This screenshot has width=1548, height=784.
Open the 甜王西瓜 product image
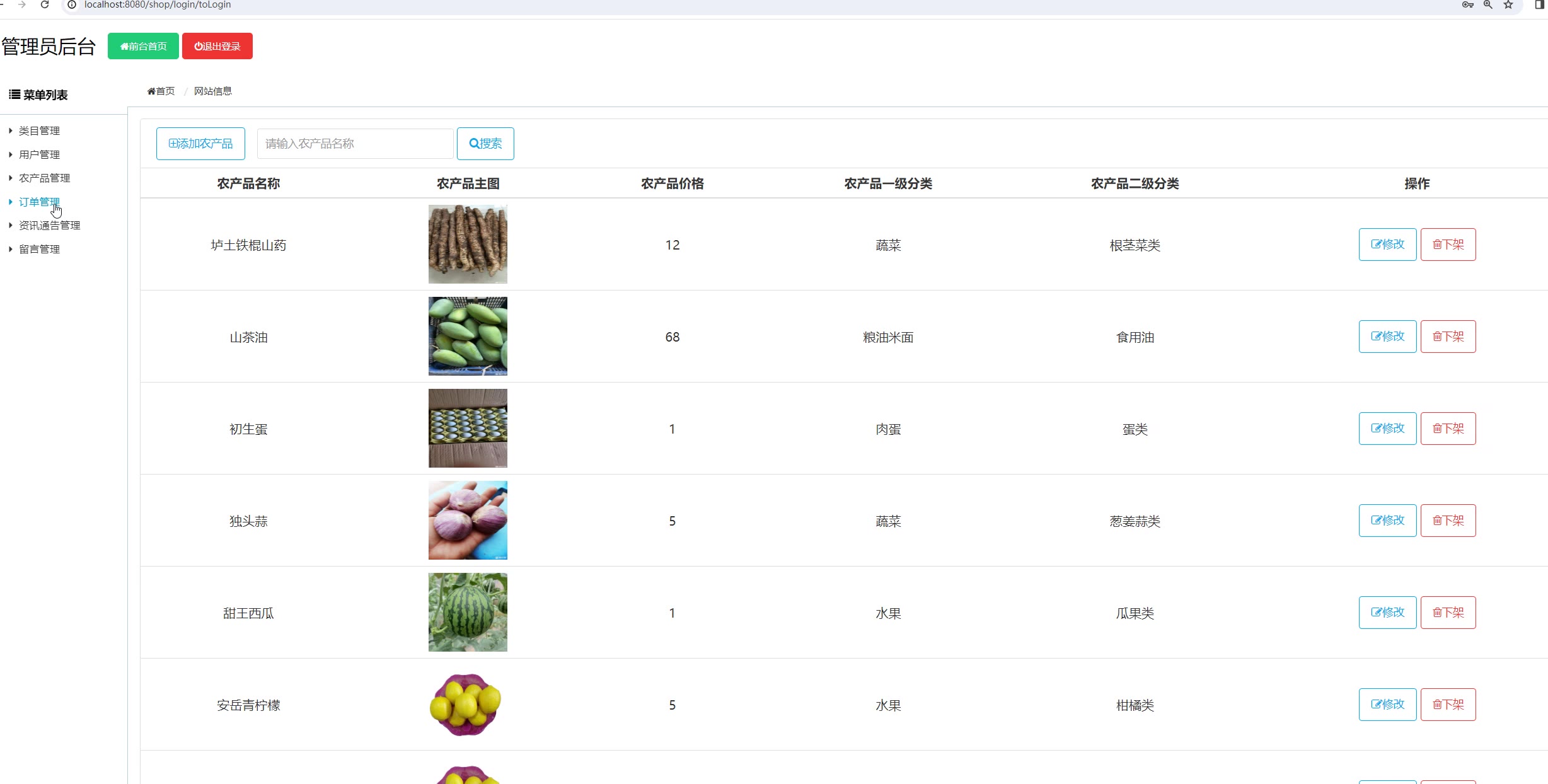click(468, 612)
